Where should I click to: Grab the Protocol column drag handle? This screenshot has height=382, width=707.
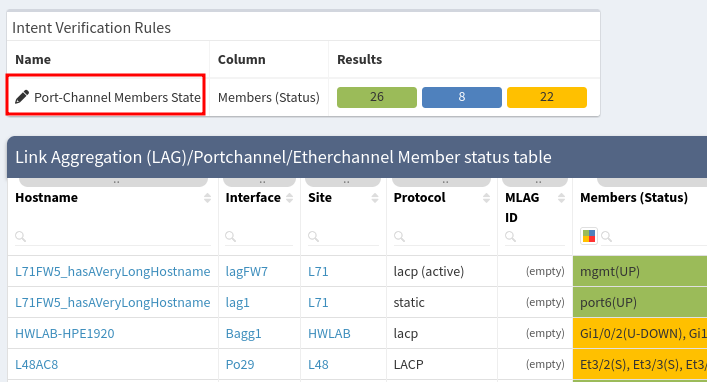coord(441,182)
